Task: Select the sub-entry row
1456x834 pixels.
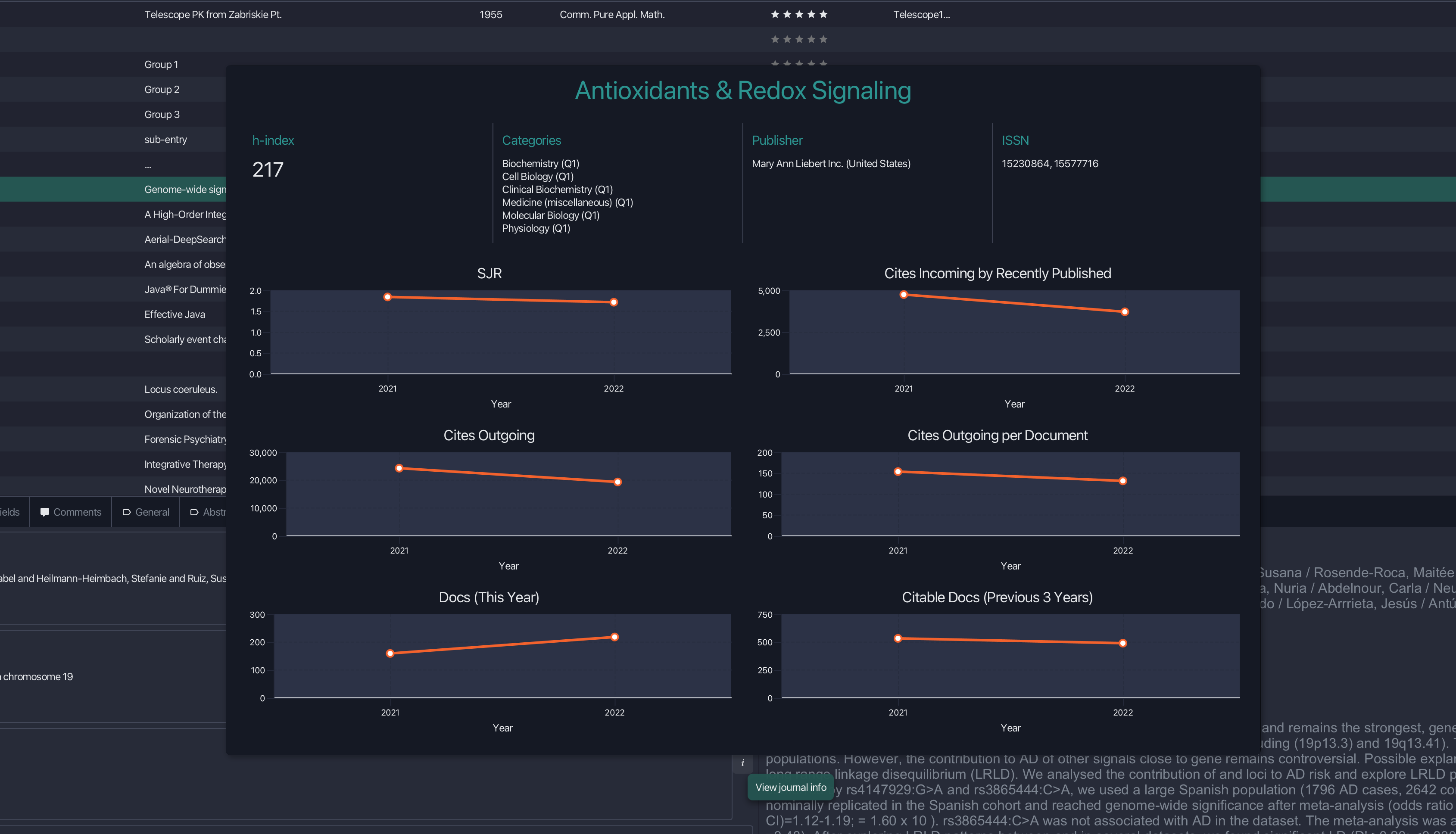Action: point(165,140)
